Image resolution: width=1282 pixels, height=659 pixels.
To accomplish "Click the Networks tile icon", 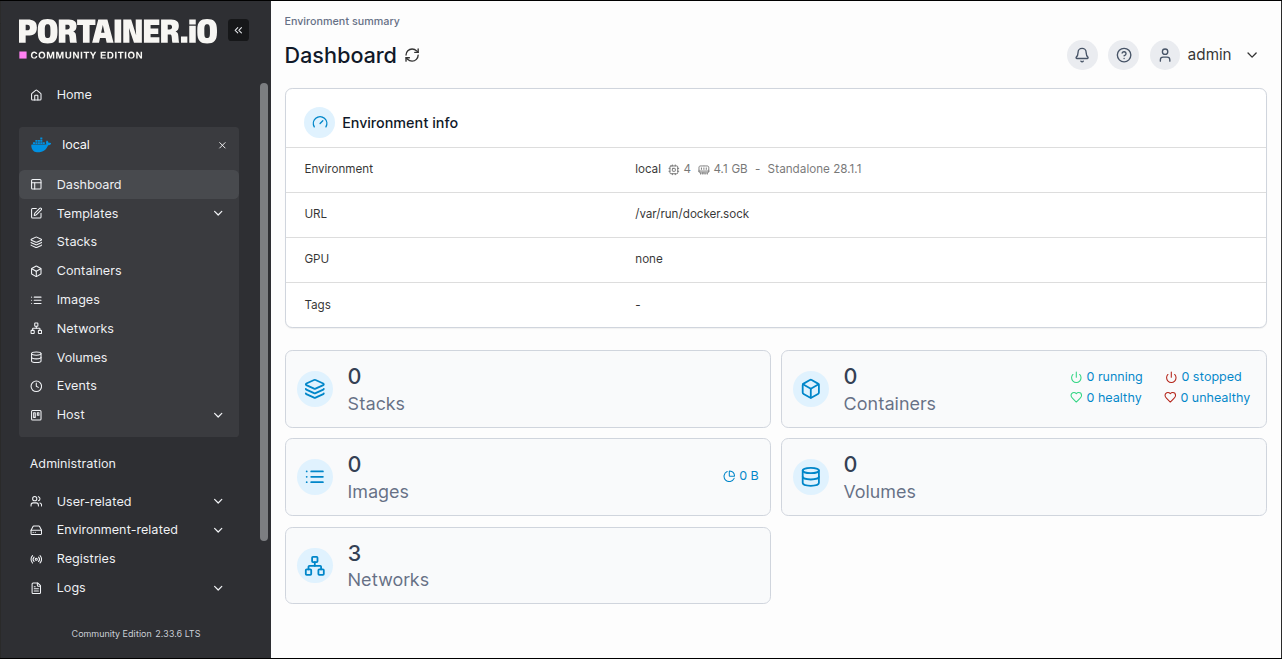I will click(315, 566).
